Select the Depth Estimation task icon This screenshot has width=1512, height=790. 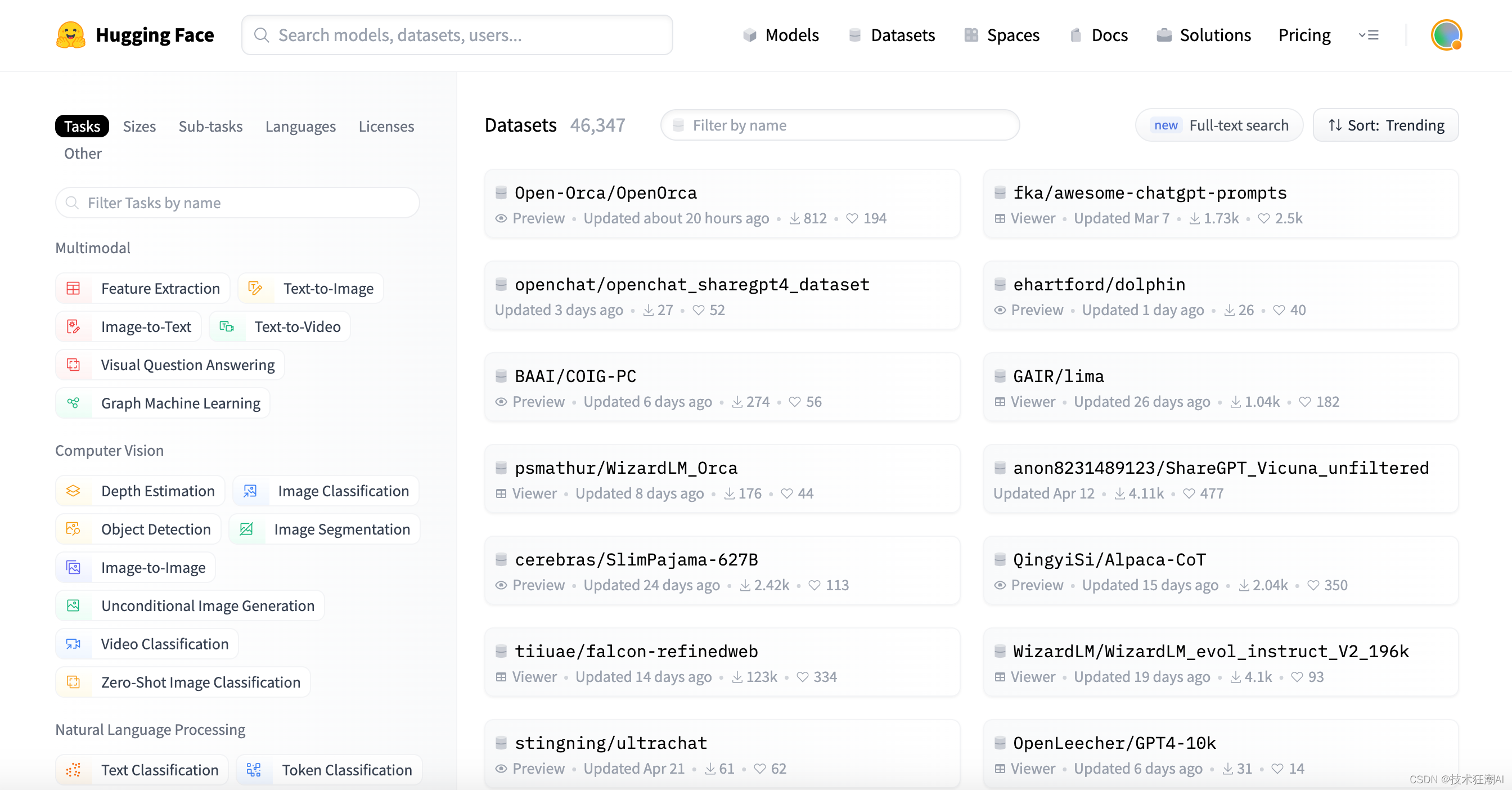coord(73,491)
